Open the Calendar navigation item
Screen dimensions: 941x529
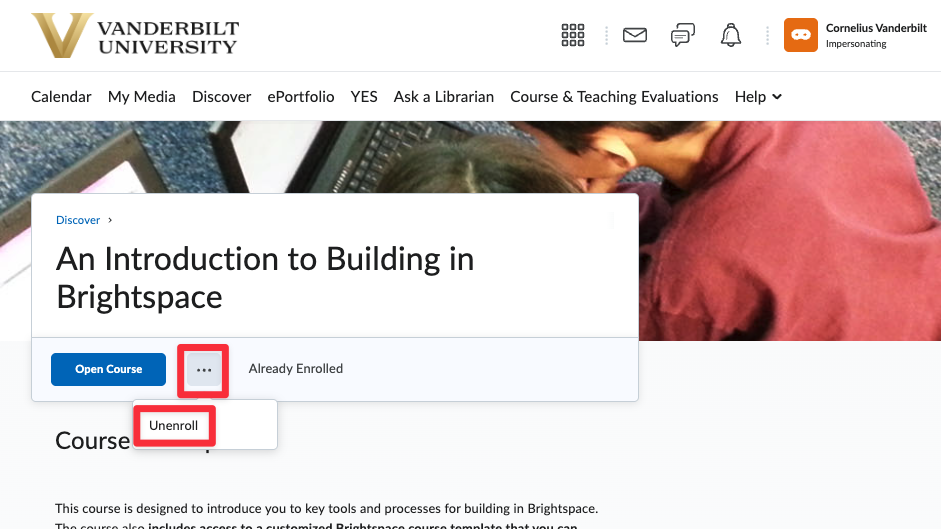tap(61, 97)
